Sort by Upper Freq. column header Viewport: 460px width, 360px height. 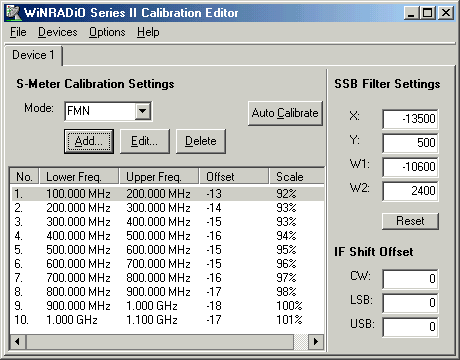pyautogui.click(x=159, y=176)
